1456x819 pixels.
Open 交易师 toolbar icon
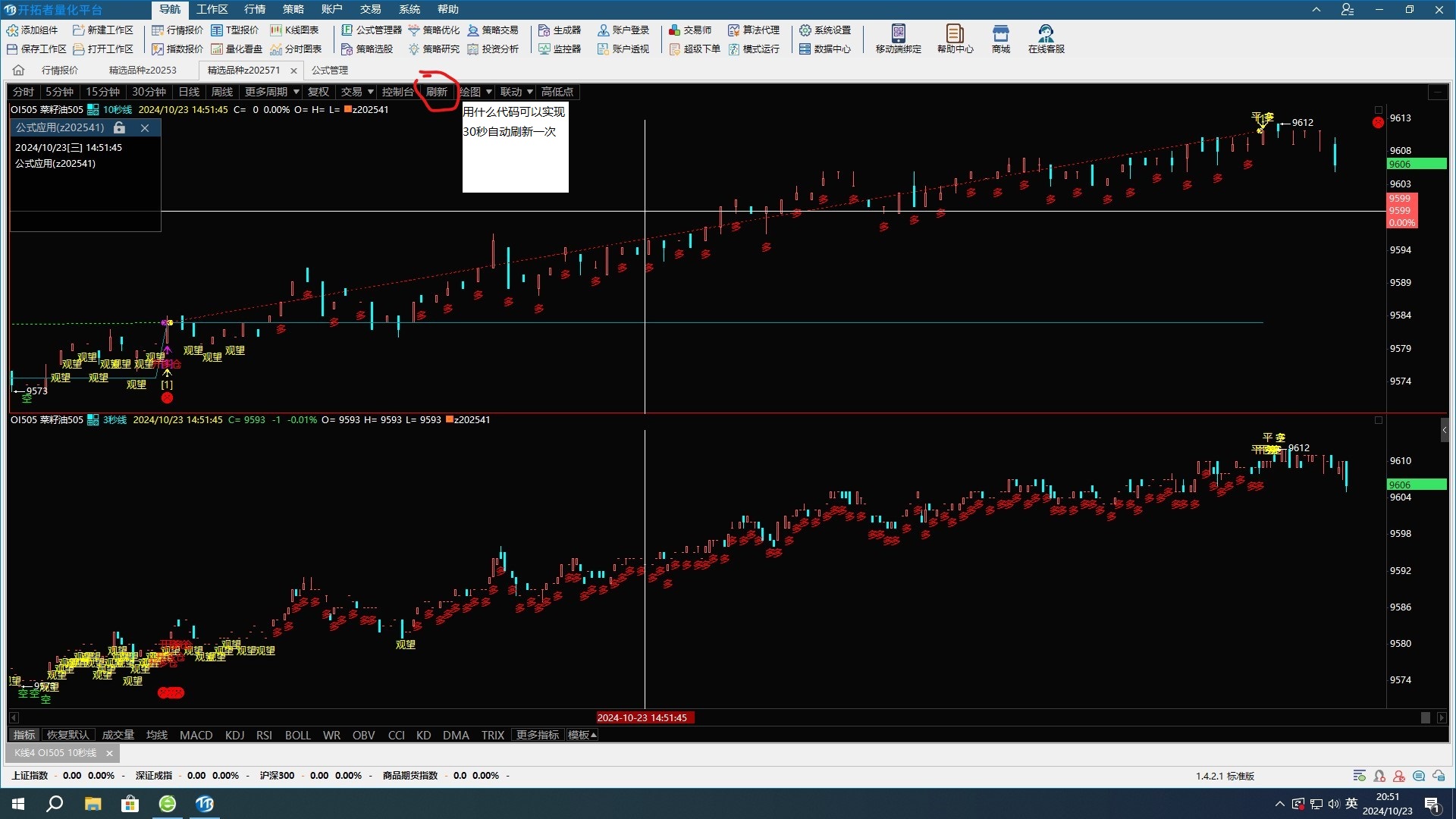[x=675, y=30]
